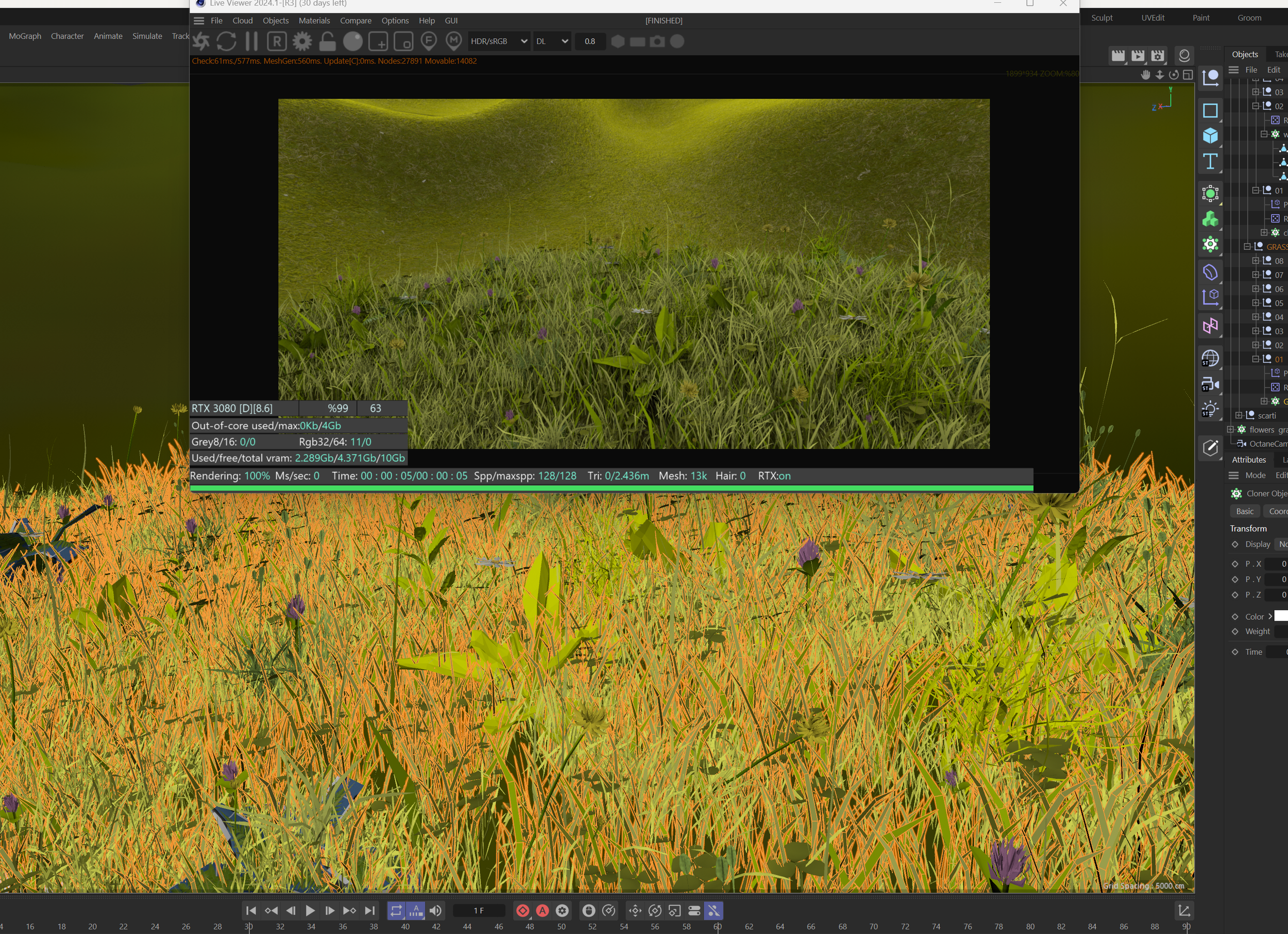Open the MoGraph menu

point(25,36)
